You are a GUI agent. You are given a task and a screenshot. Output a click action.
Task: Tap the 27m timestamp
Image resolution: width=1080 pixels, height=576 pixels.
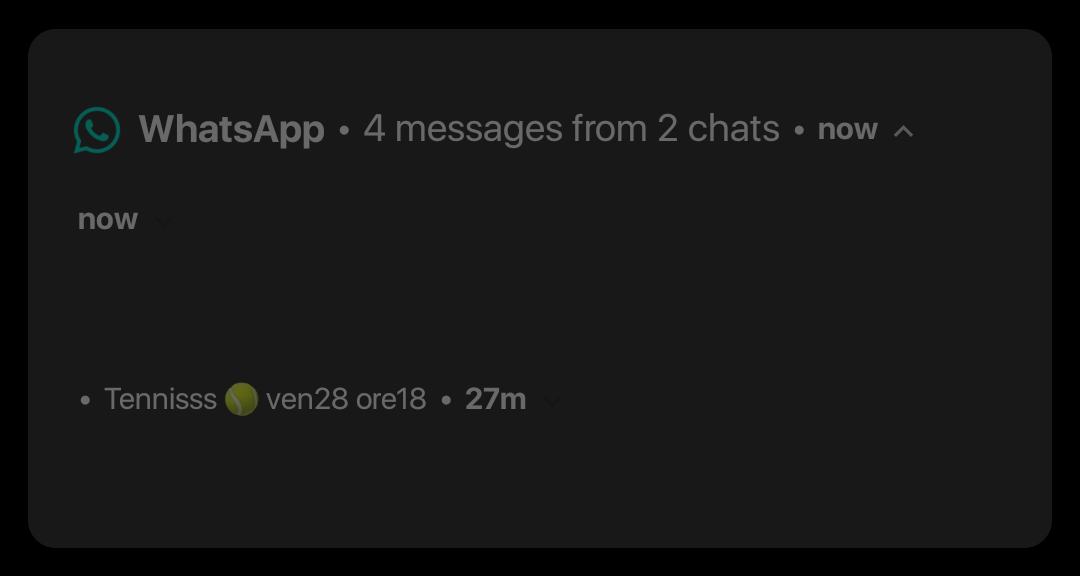click(495, 400)
